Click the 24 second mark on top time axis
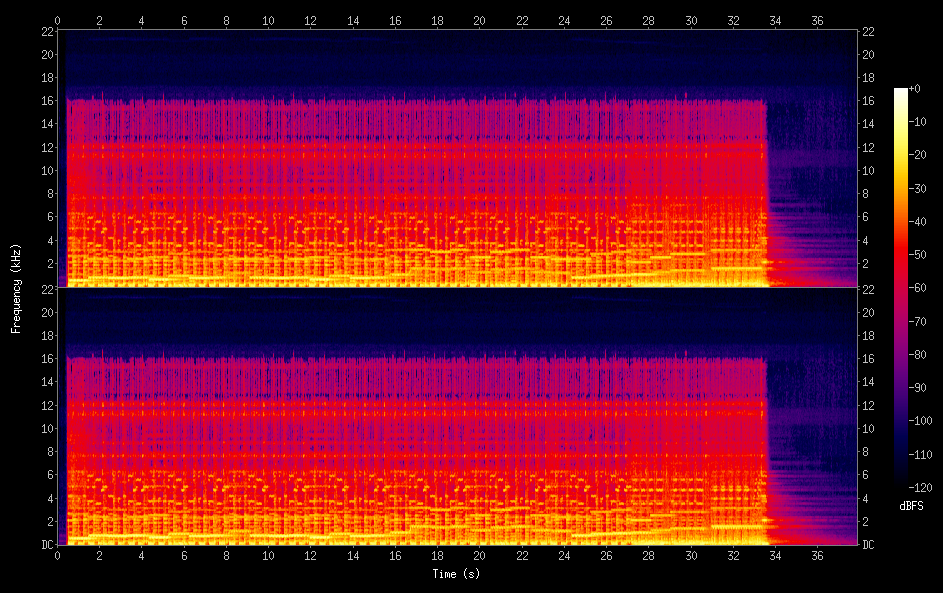The image size is (943, 593). [x=564, y=19]
